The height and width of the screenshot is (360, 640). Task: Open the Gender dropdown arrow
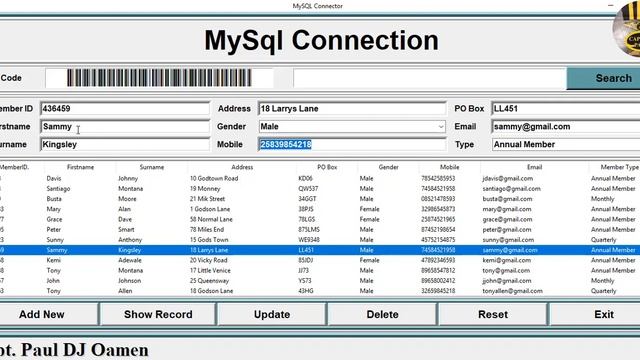(441, 127)
